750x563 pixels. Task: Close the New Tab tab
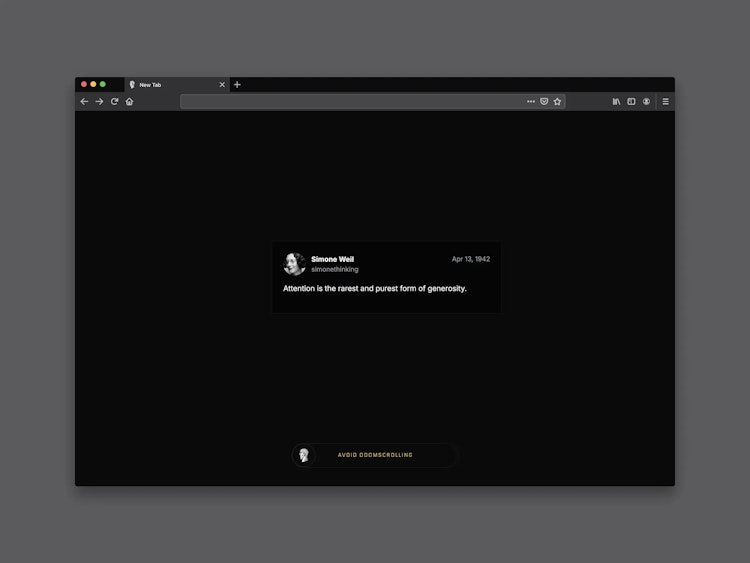click(x=222, y=85)
